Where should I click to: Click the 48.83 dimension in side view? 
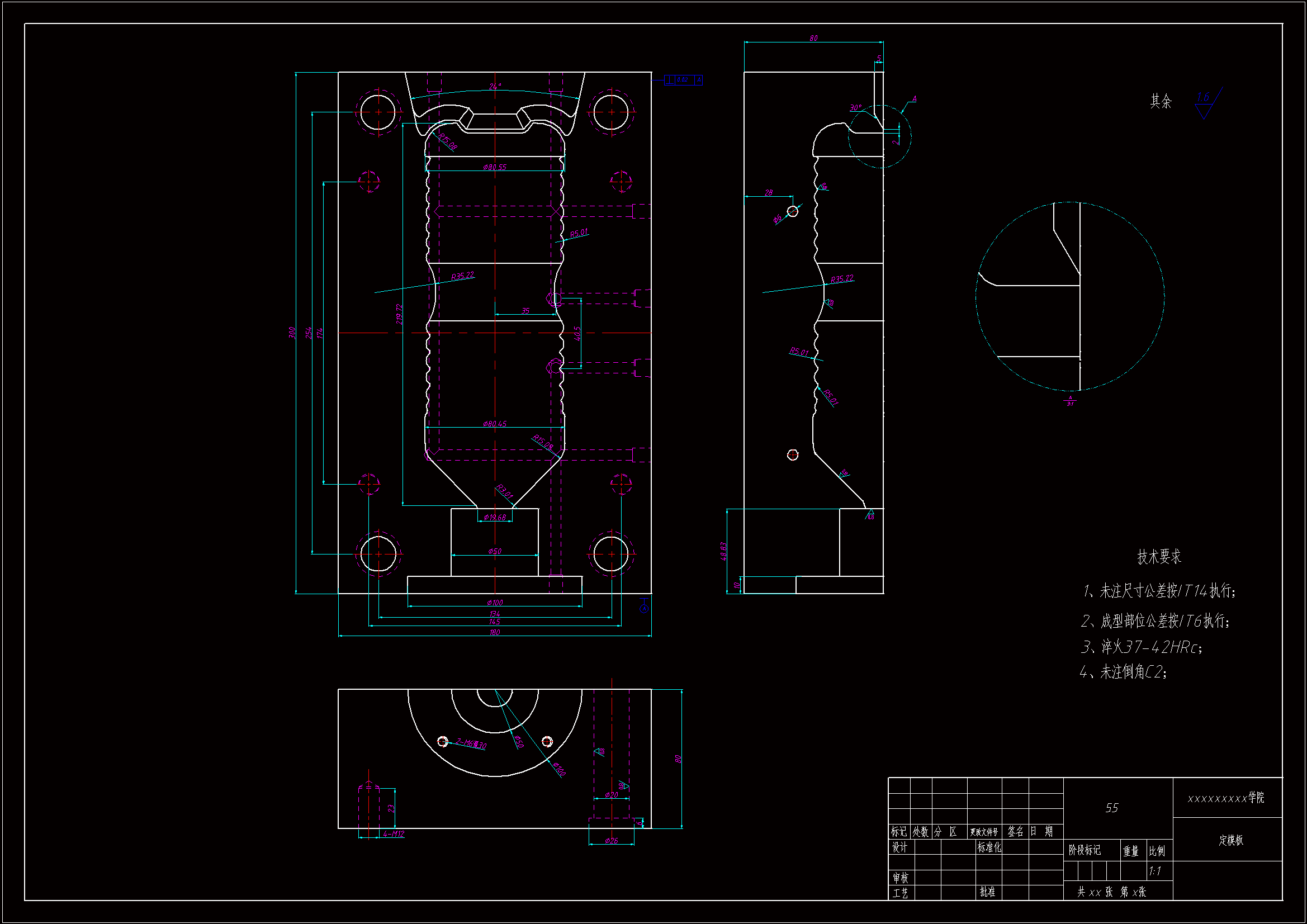[x=723, y=551]
